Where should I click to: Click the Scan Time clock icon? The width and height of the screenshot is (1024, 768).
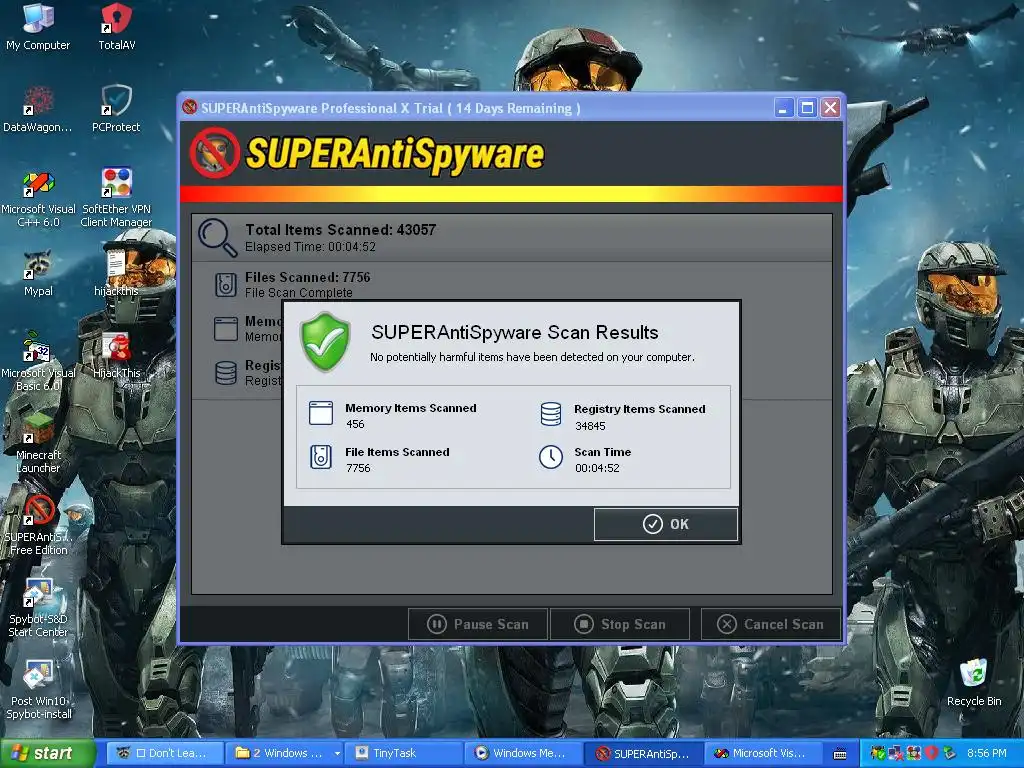(551, 457)
